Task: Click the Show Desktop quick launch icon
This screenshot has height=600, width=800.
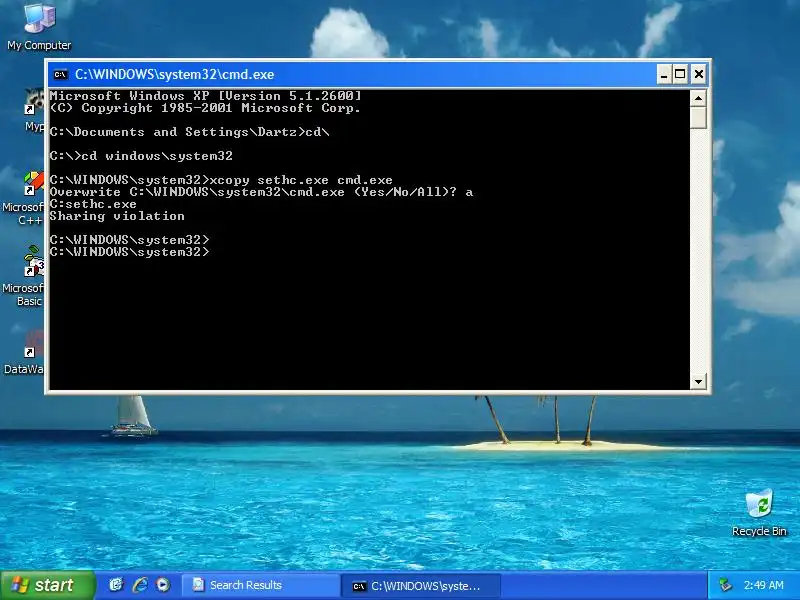Action: 116,585
